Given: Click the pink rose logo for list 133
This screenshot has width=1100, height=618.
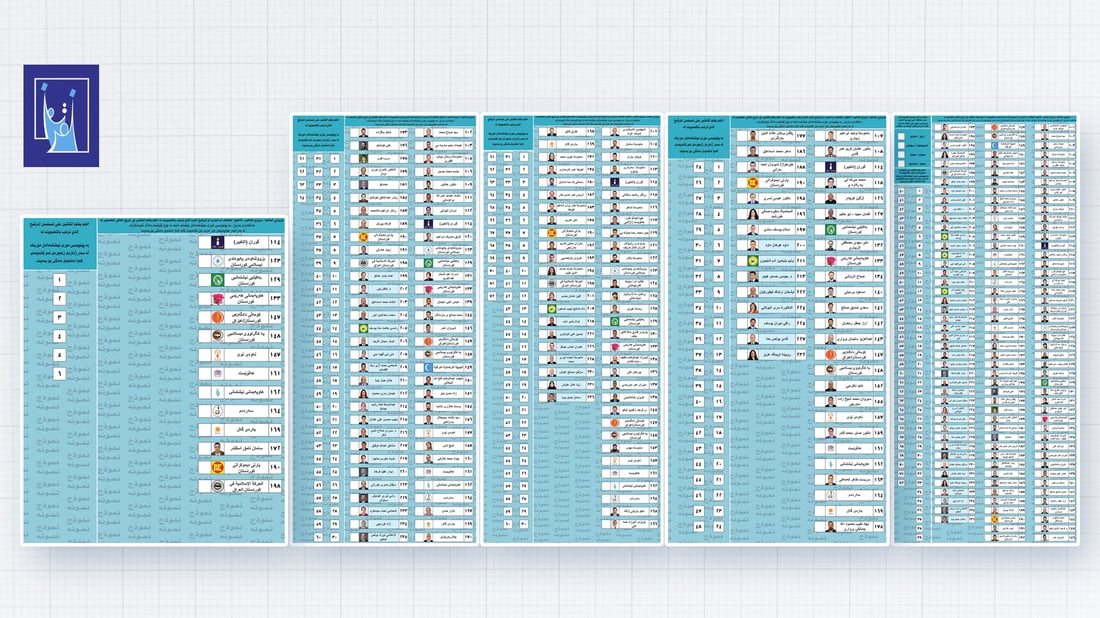Looking at the screenshot, I should tap(215, 298).
